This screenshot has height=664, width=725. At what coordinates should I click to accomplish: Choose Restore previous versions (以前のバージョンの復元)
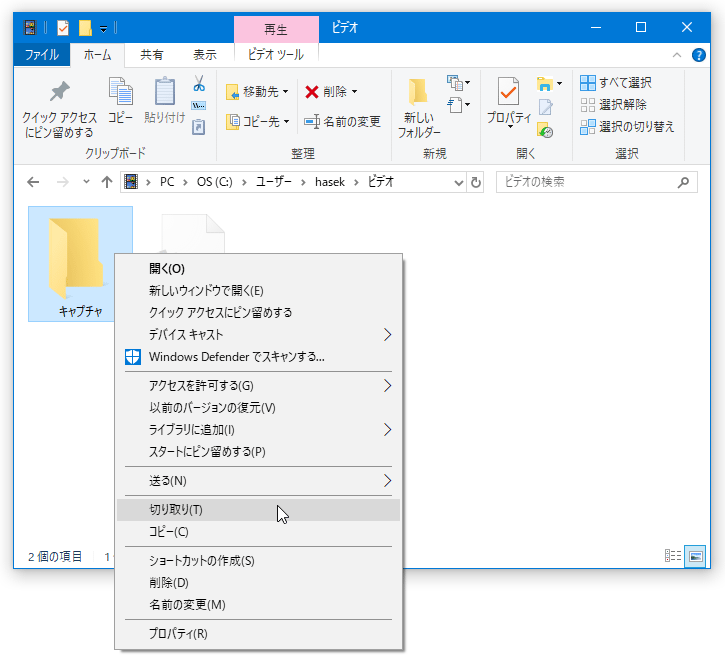coord(258,407)
